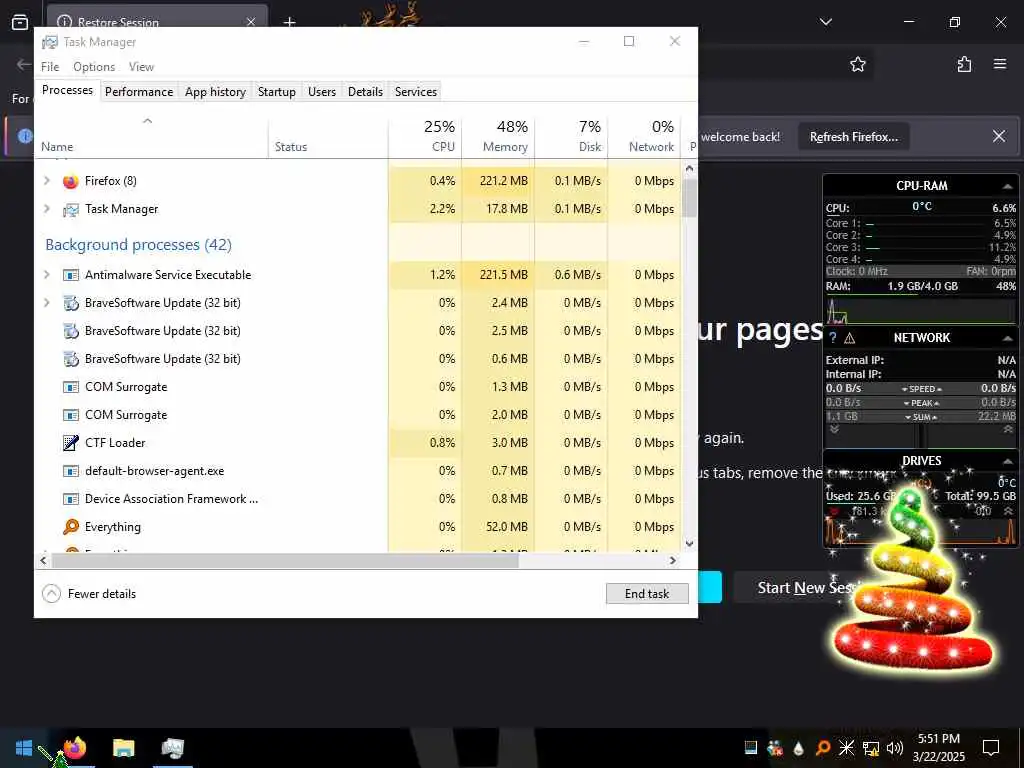Add a new Firefox tab with plus
Viewport: 1024px width, 768px height.
[289, 22]
